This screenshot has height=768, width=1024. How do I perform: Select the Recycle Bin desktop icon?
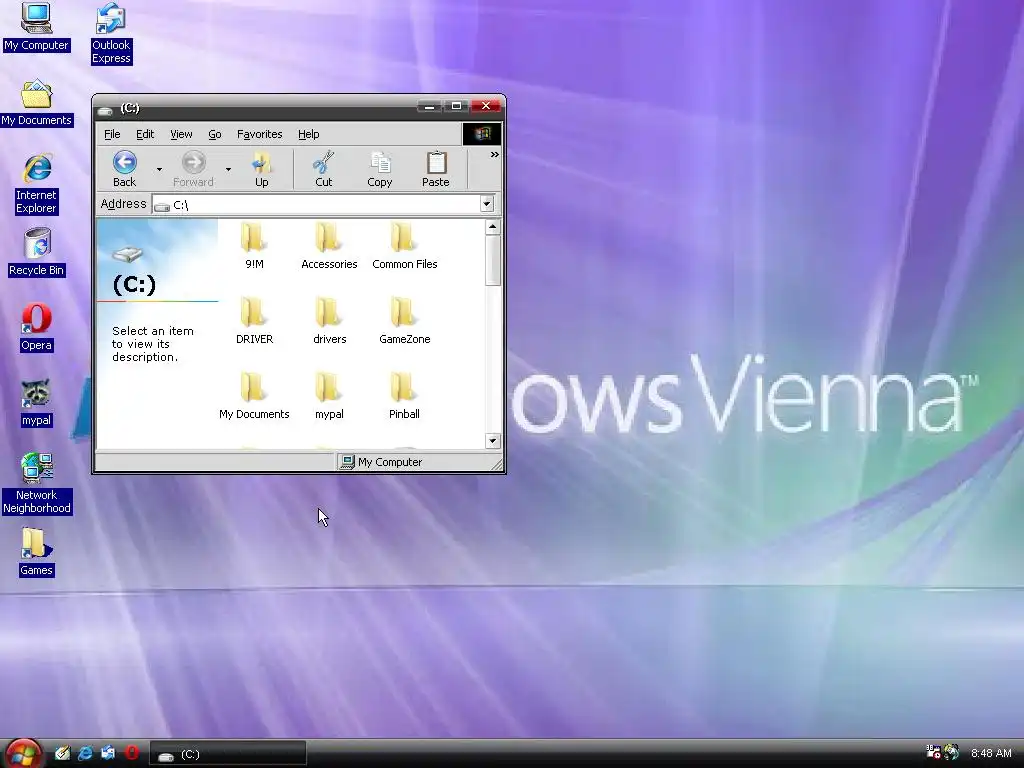click(x=37, y=253)
